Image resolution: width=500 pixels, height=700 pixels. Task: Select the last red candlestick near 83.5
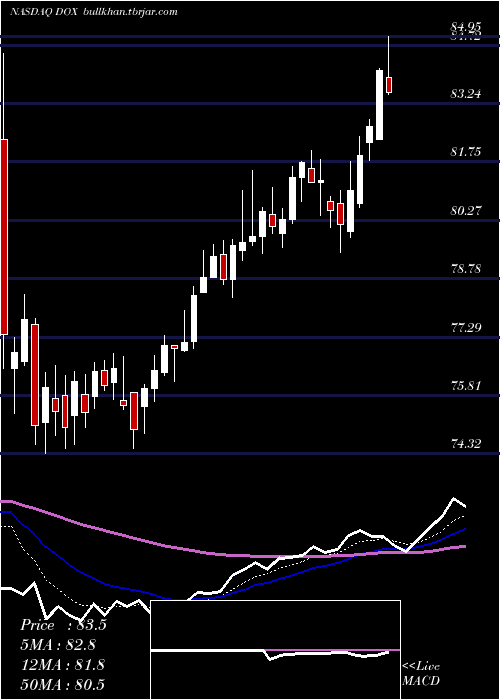pos(389,85)
